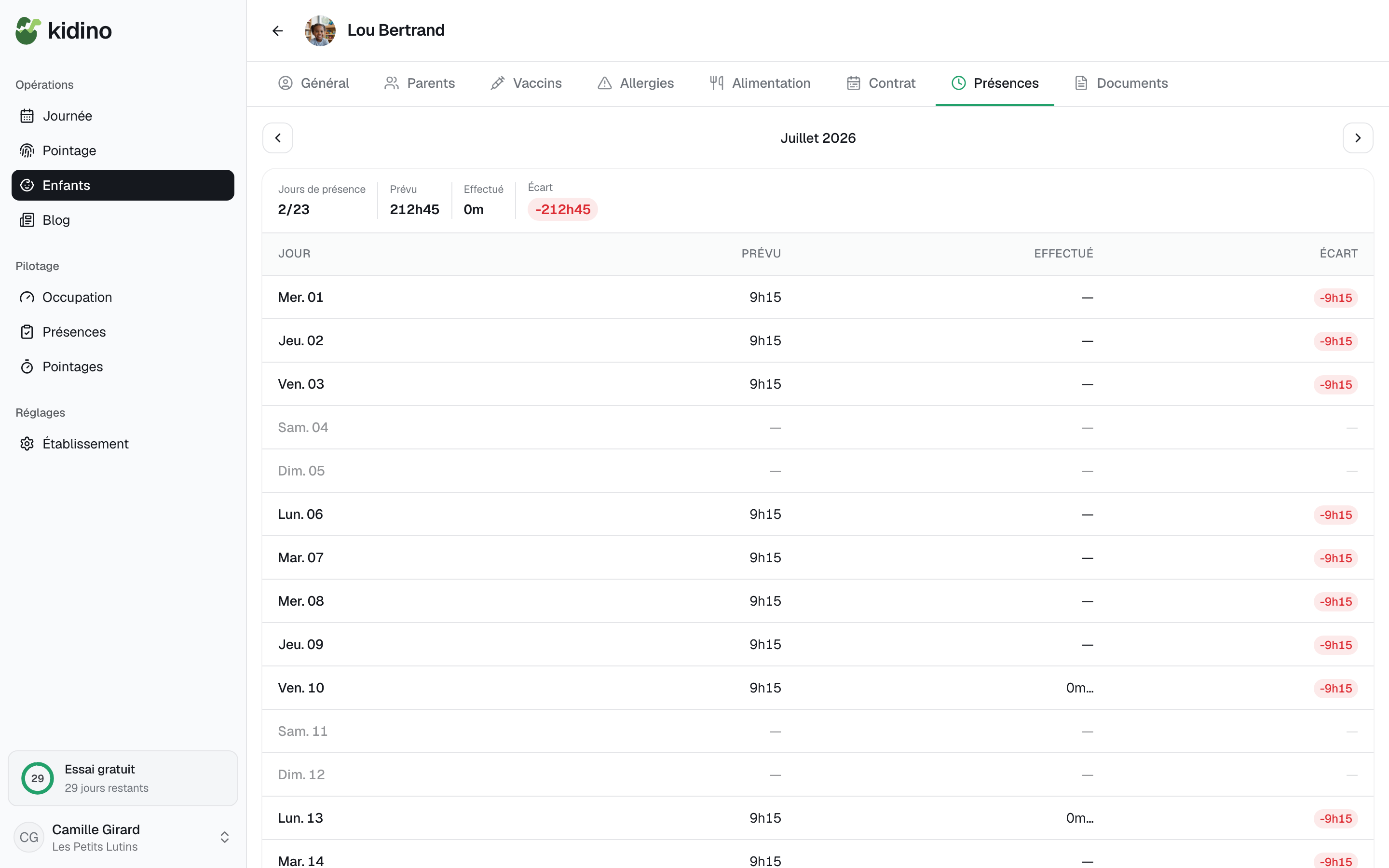
Task: Click the Mar. 07 row label
Action: coord(301,557)
